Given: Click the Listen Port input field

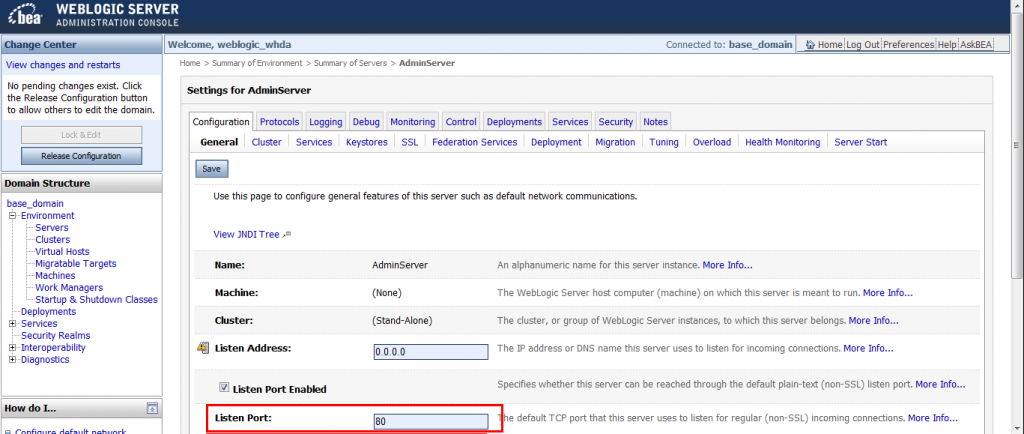Looking at the screenshot, I should tap(430, 421).
